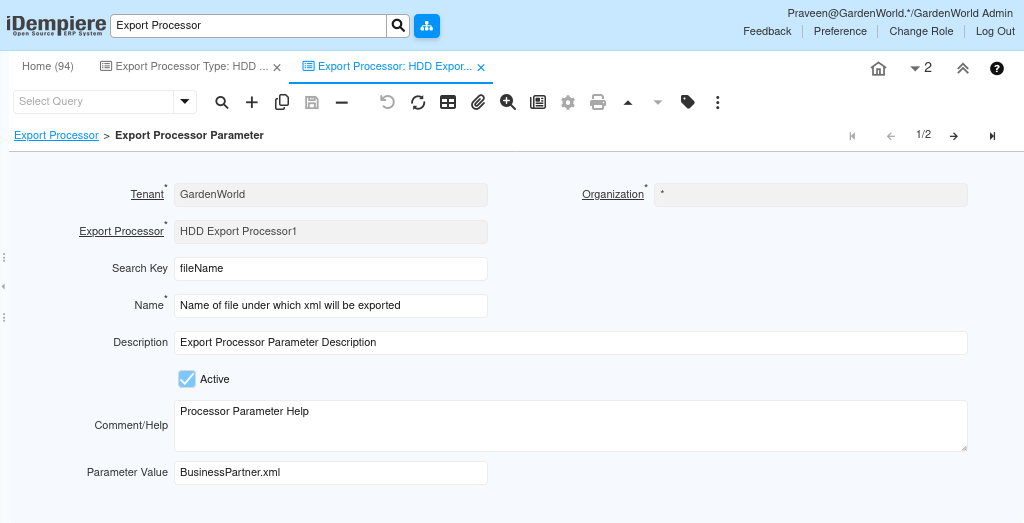Viewport: 1024px width, 523px height.
Task: Toggle grid view icon
Action: pos(448,102)
